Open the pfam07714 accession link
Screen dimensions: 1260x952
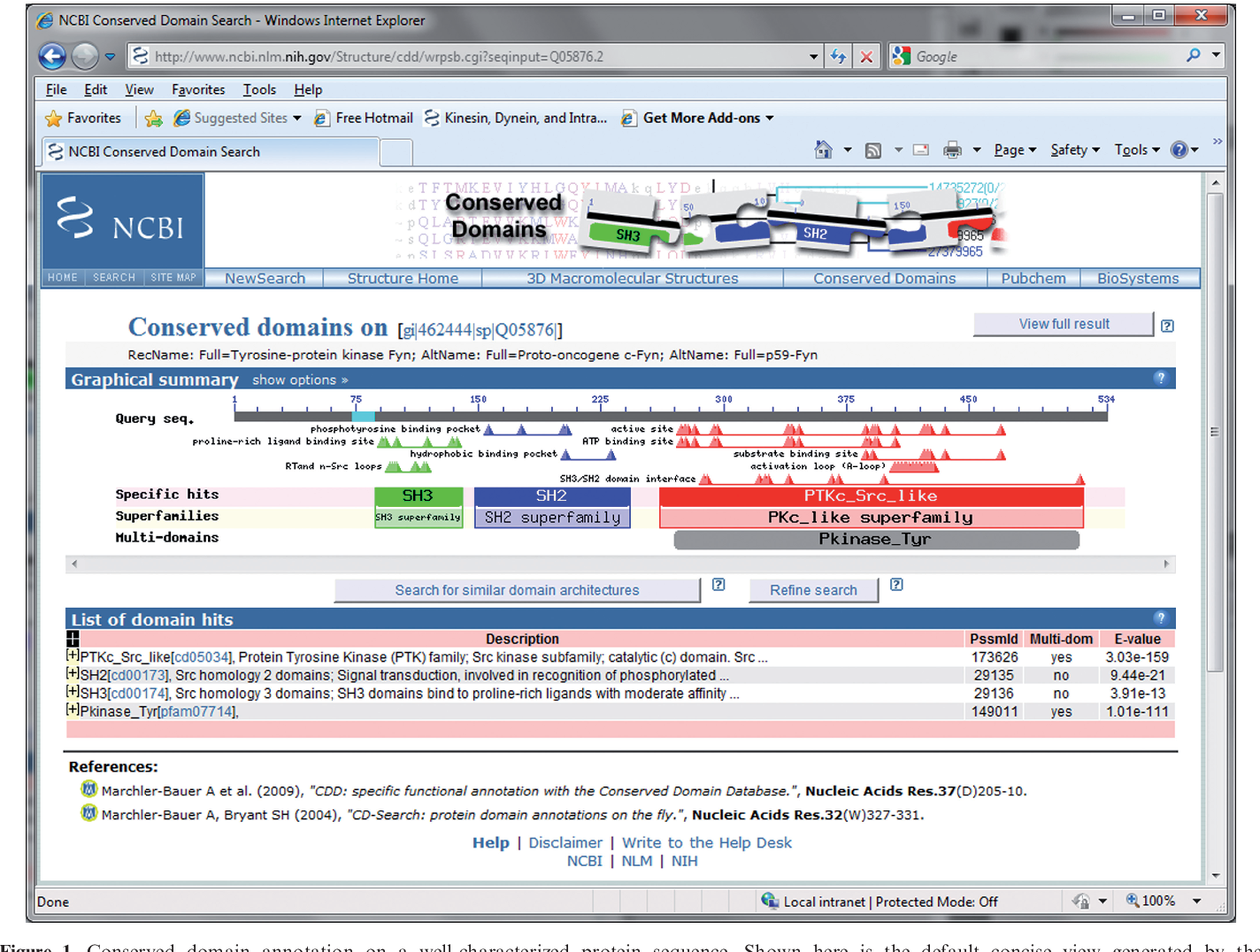click(x=196, y=711)
